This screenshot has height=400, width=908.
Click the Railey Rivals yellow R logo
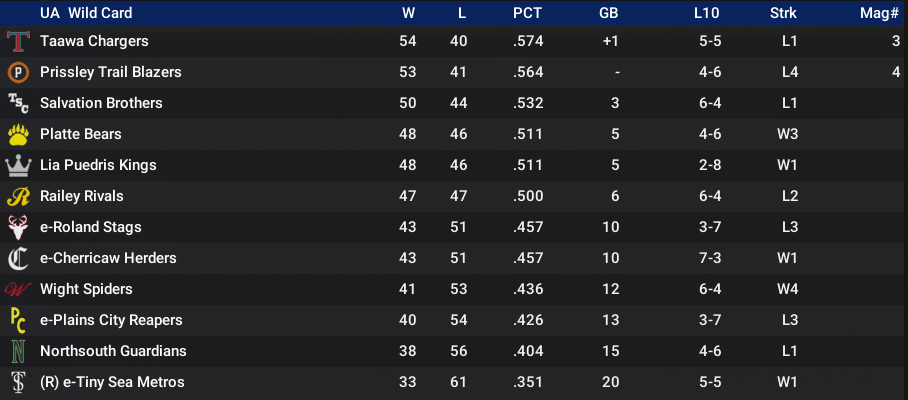[17, 197]
